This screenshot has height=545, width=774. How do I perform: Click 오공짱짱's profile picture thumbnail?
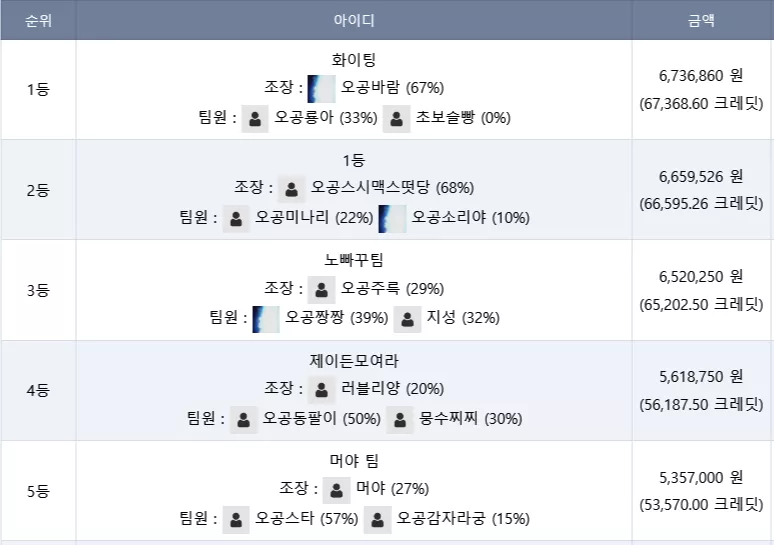[x=266, y=319]
